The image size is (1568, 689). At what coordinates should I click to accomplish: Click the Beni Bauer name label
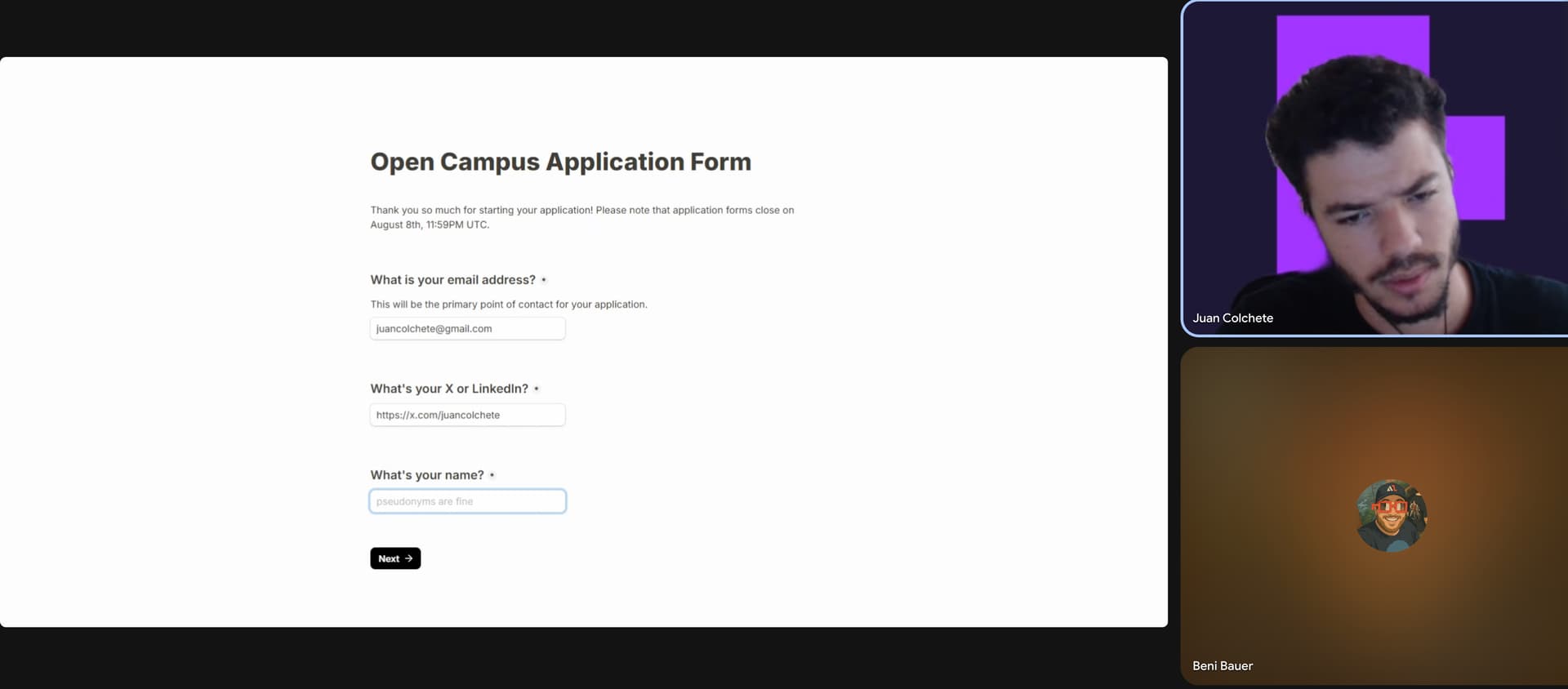(1222, 666)
